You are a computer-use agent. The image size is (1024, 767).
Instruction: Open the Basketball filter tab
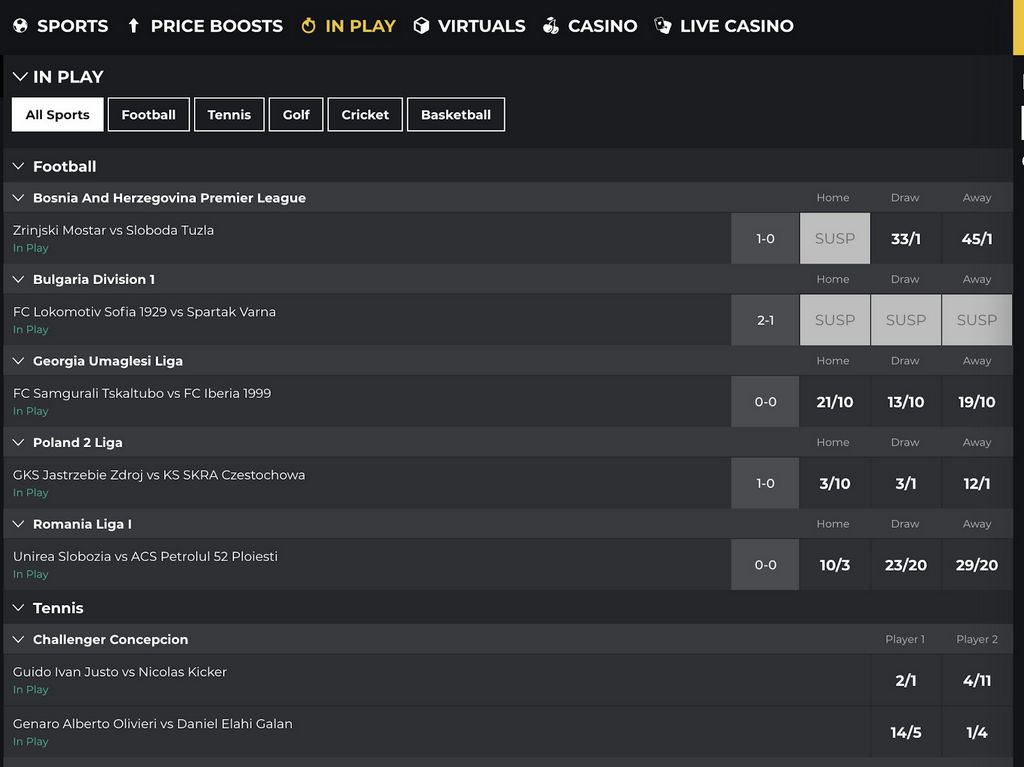pos(455,114)
